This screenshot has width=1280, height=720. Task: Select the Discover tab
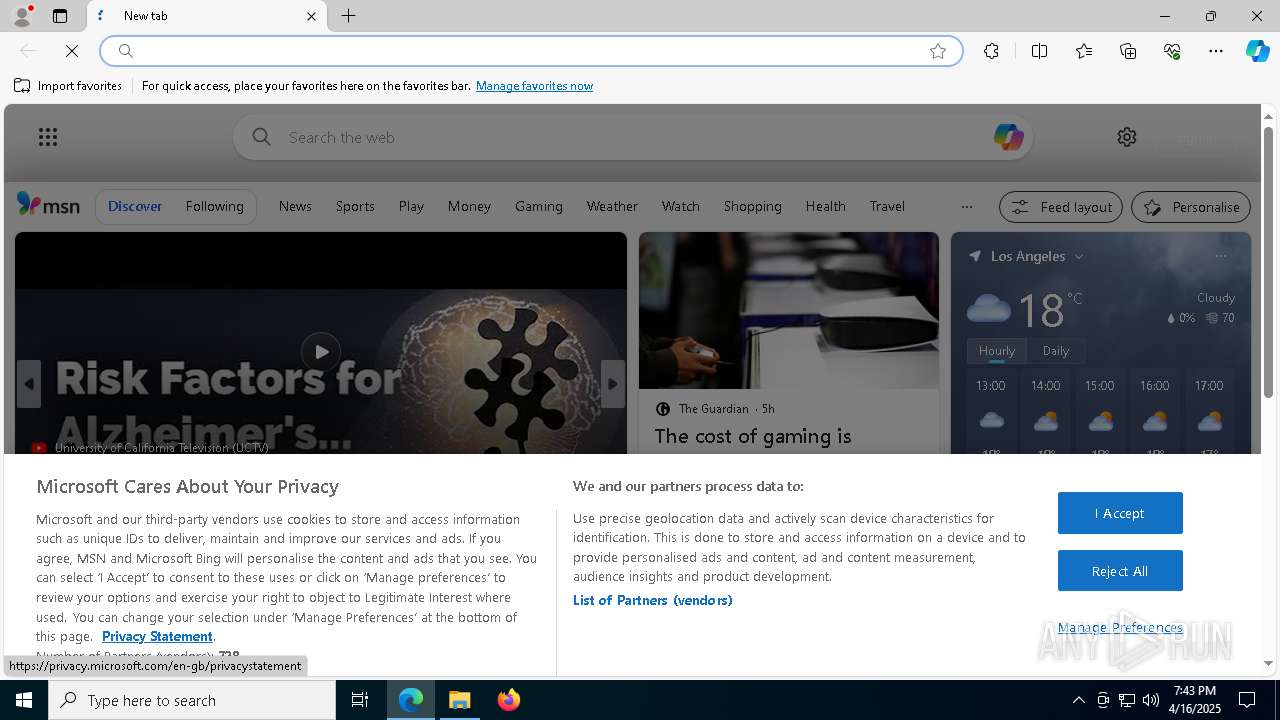point(135,206)
